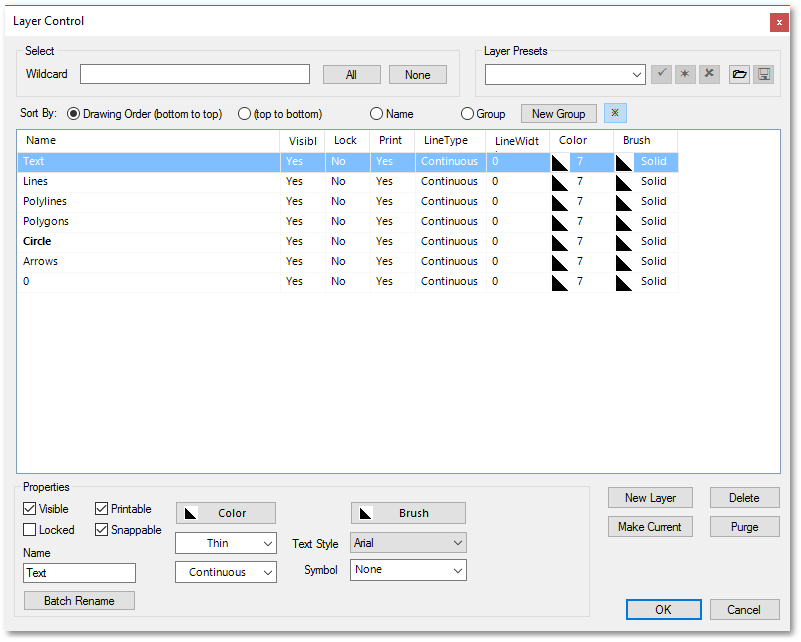Select the Text layer row

[348, 162]
